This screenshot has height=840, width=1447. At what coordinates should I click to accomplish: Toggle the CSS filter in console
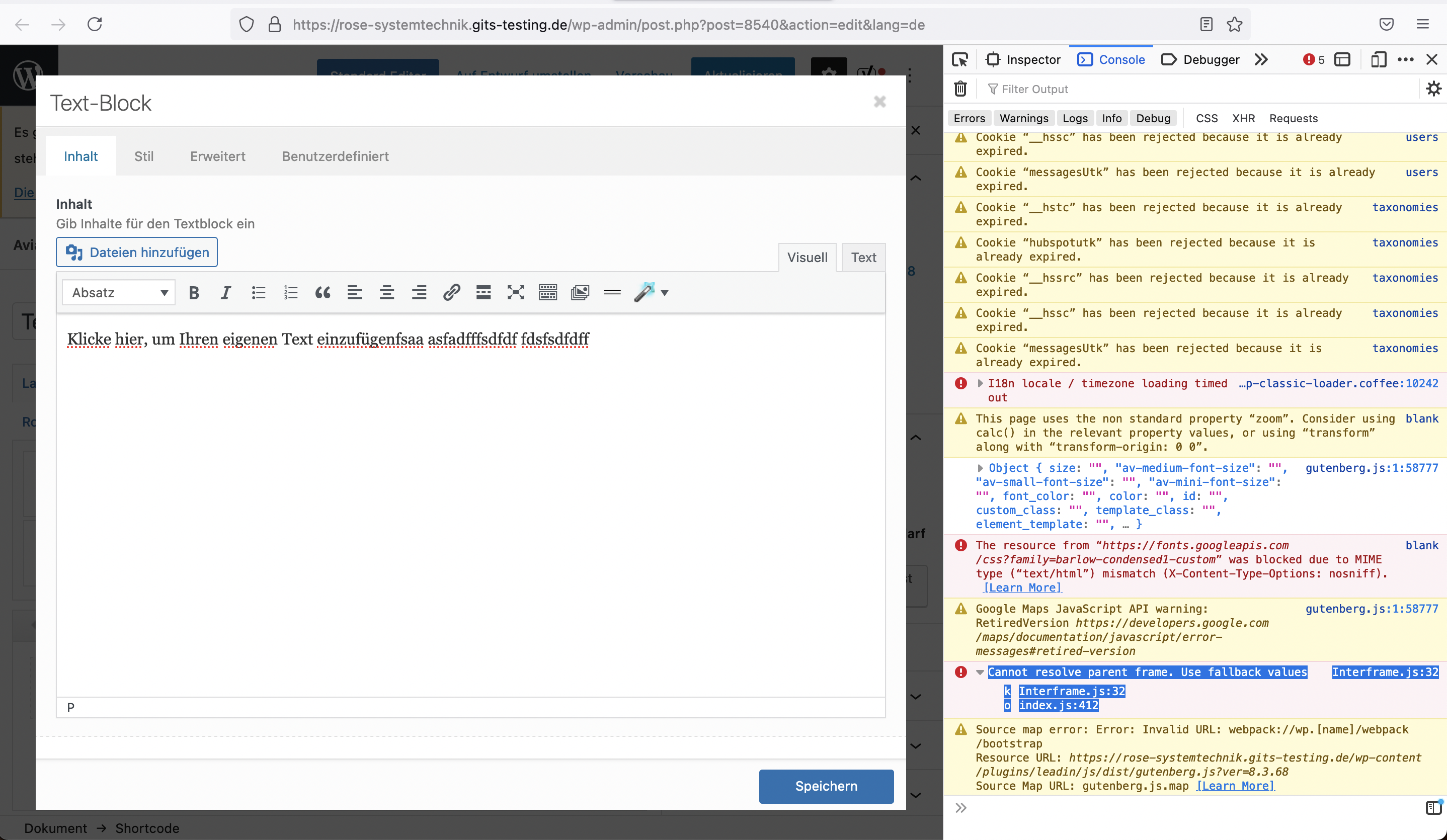(x=1207, y=118)
